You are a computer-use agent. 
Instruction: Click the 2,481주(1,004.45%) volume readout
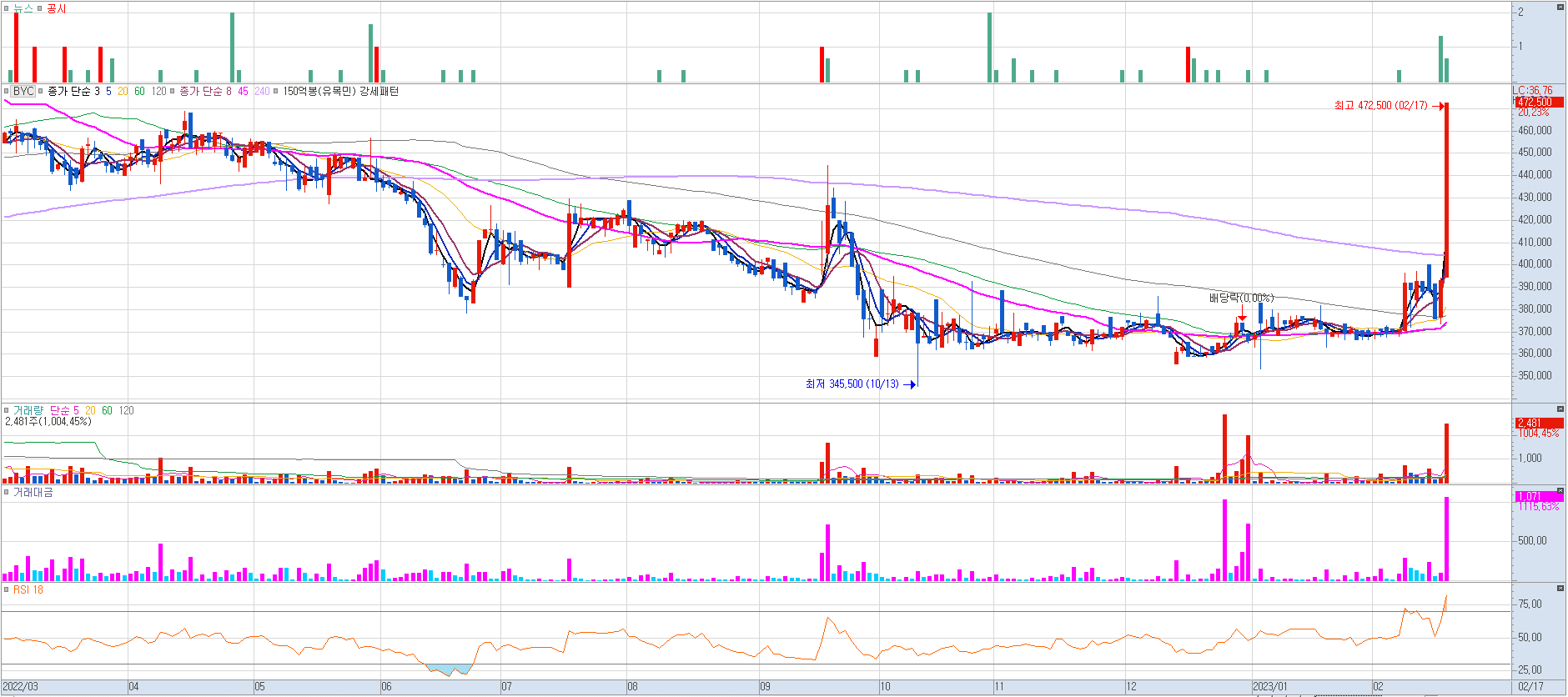(48, 421)
